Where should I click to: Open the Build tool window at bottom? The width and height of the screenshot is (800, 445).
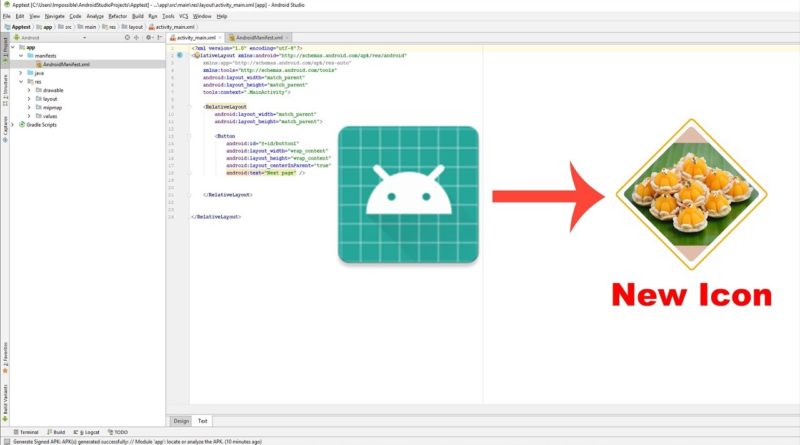[56, 432]
